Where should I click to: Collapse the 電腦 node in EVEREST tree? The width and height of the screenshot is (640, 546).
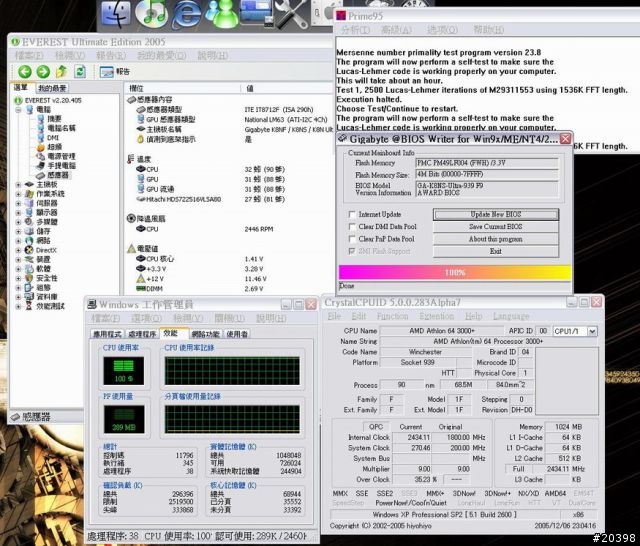click(x=18, y=110)
